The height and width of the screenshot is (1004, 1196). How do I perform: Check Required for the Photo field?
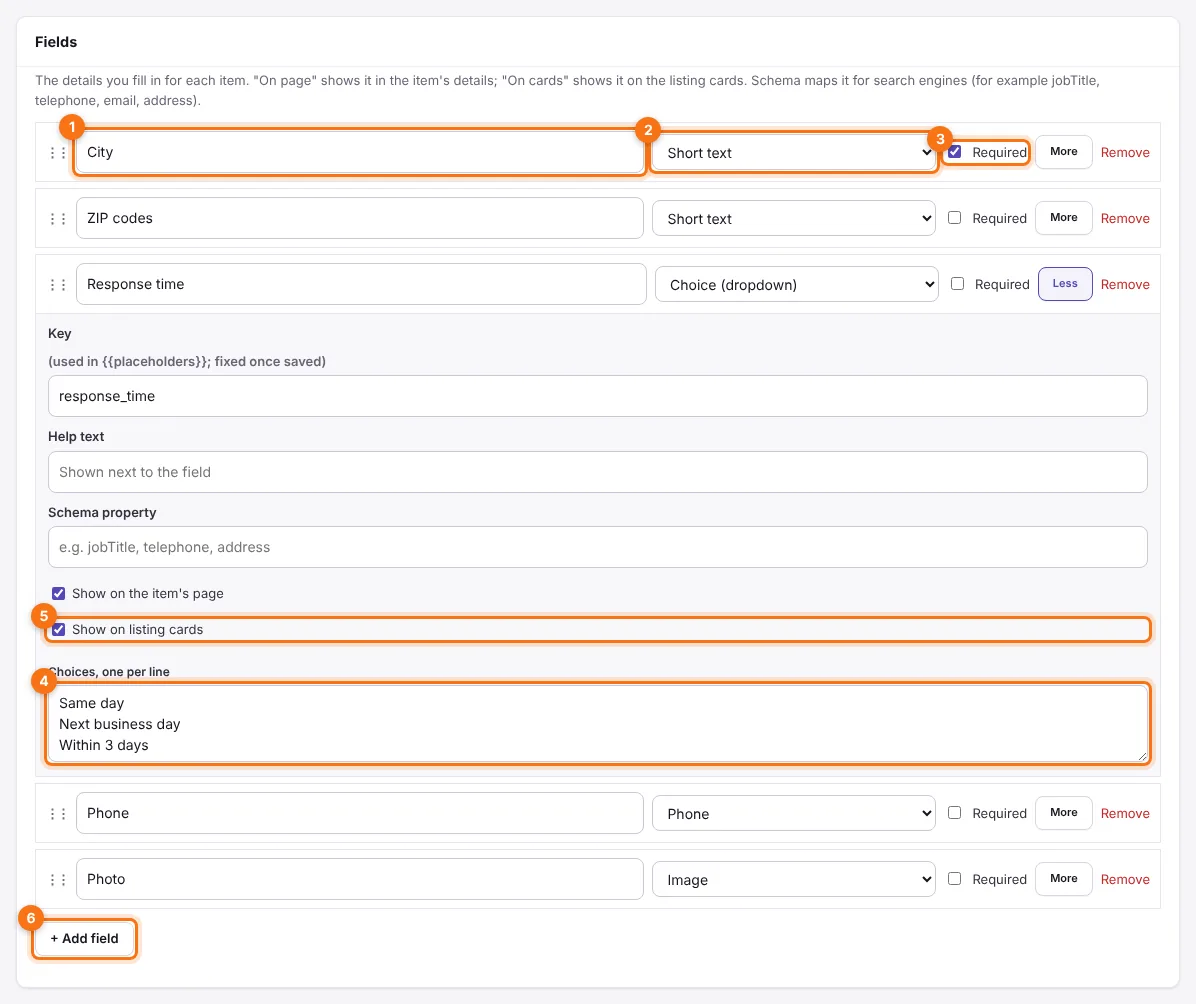click(954, 878)
